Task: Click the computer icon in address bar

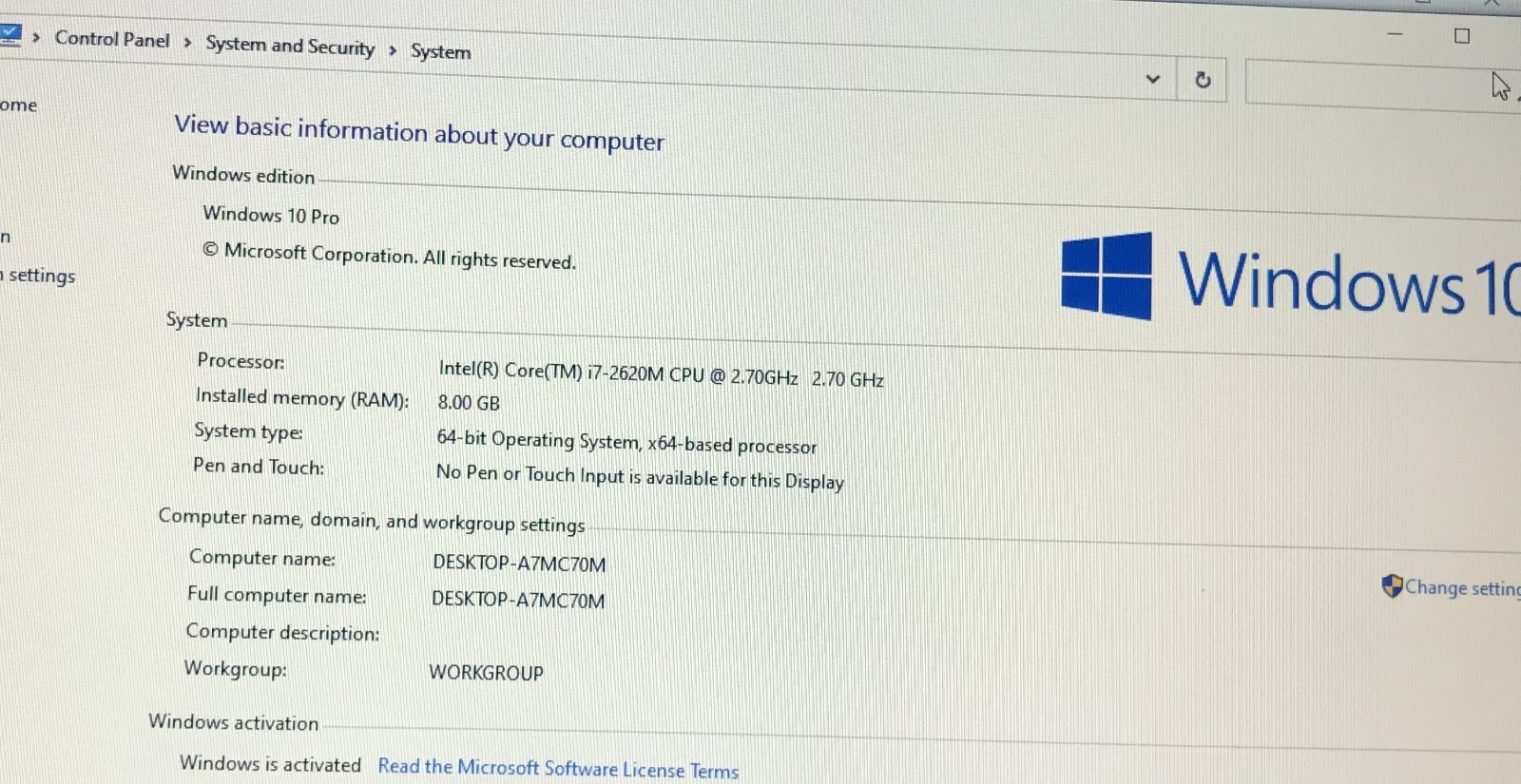Action: [x=10, y=35]
